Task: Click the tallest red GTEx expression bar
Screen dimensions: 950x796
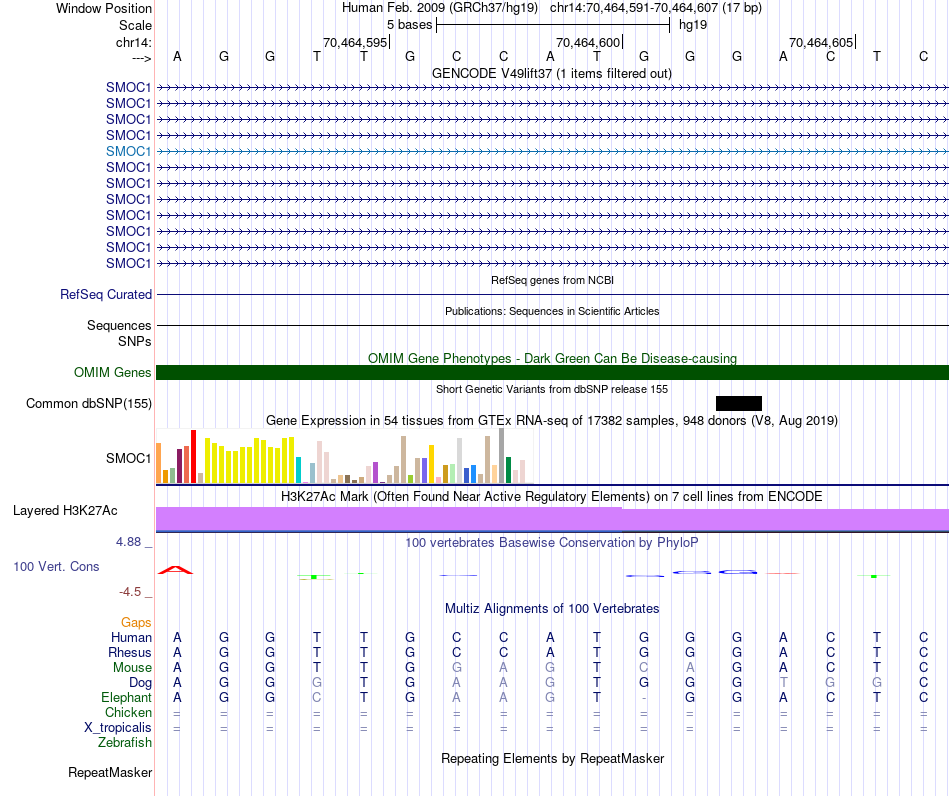Action: (x=193, y=456)
